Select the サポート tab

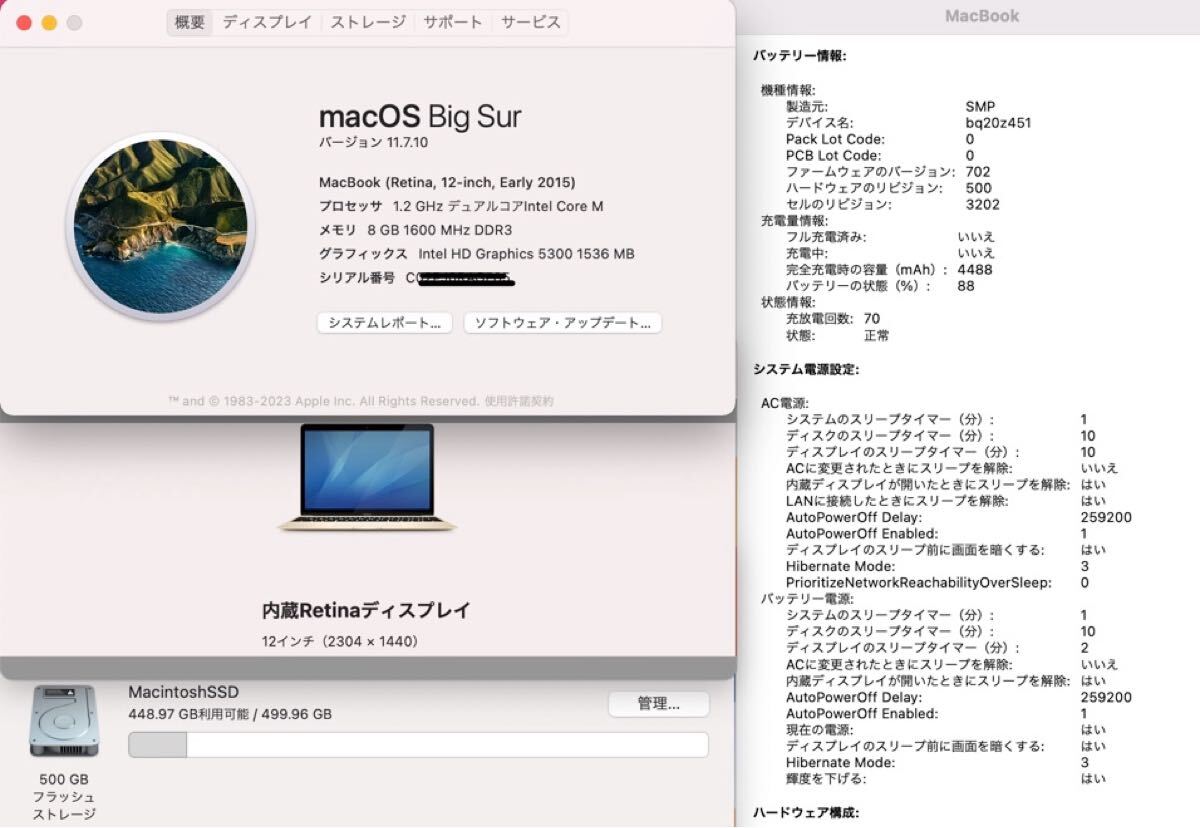click(454, 22)
